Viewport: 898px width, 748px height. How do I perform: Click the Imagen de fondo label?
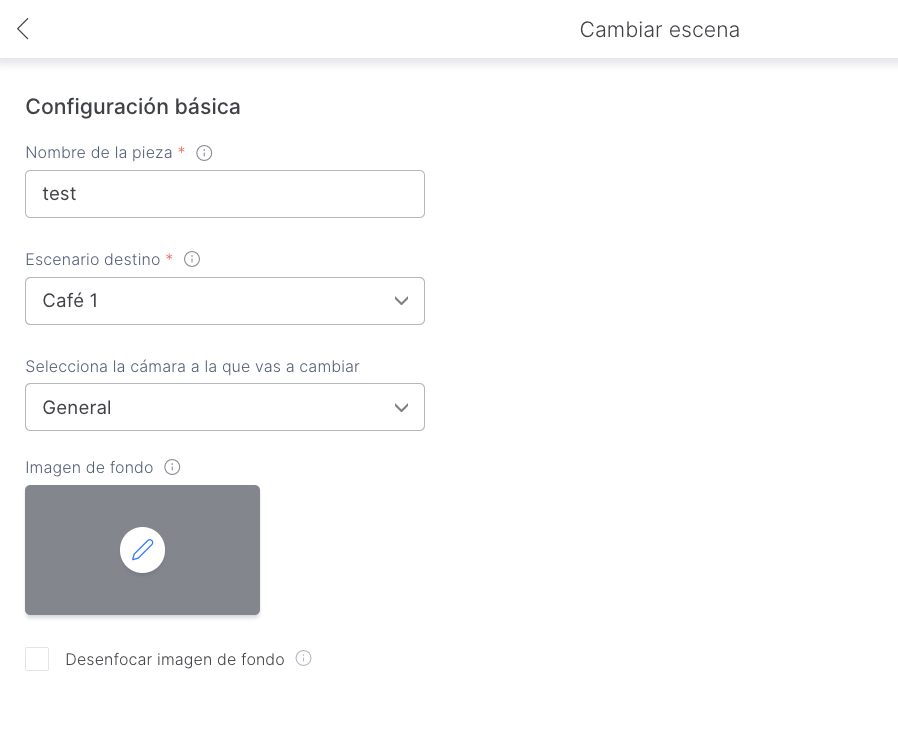coord(89,467)
